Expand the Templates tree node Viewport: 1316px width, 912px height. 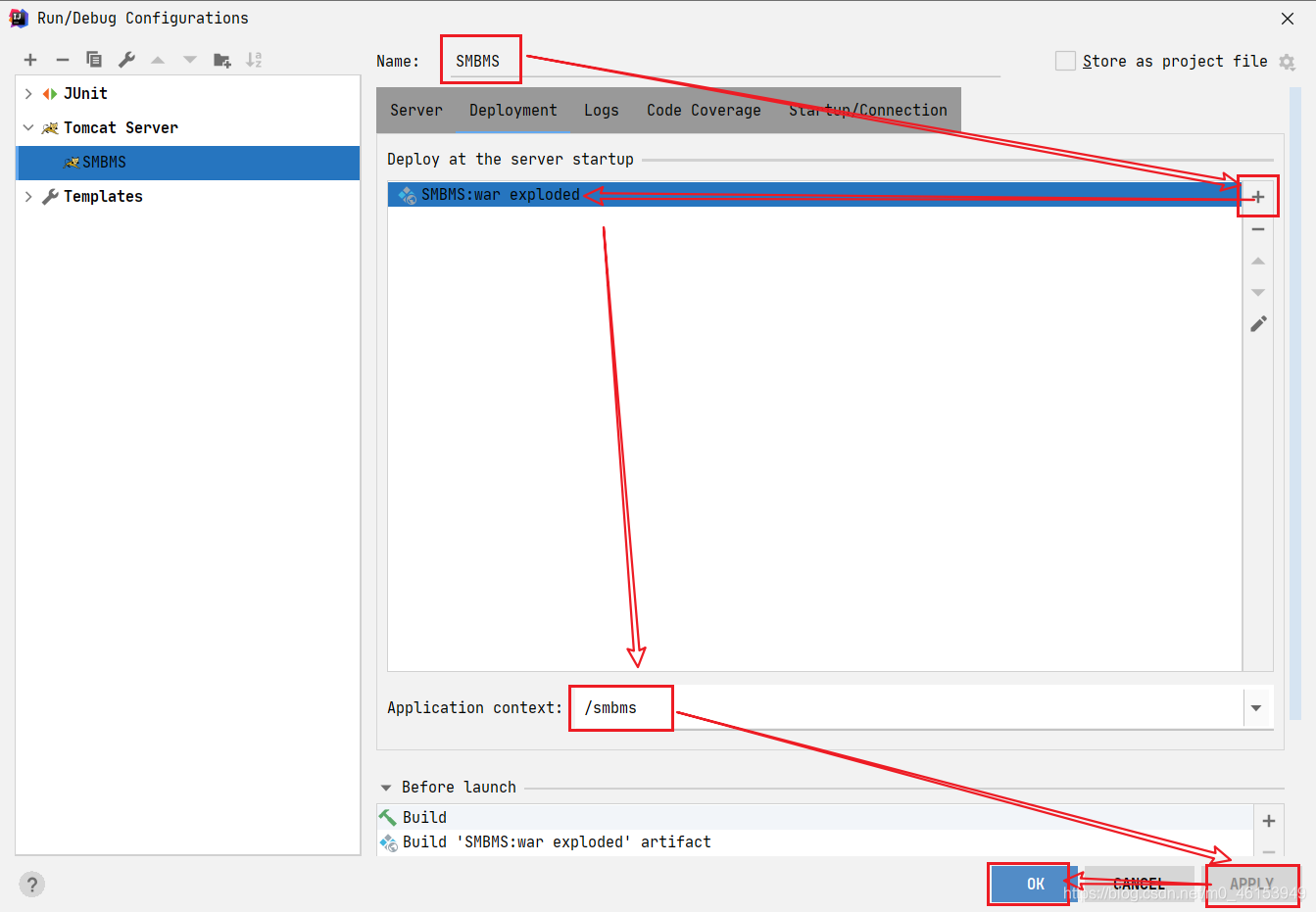tap(28, 197)
